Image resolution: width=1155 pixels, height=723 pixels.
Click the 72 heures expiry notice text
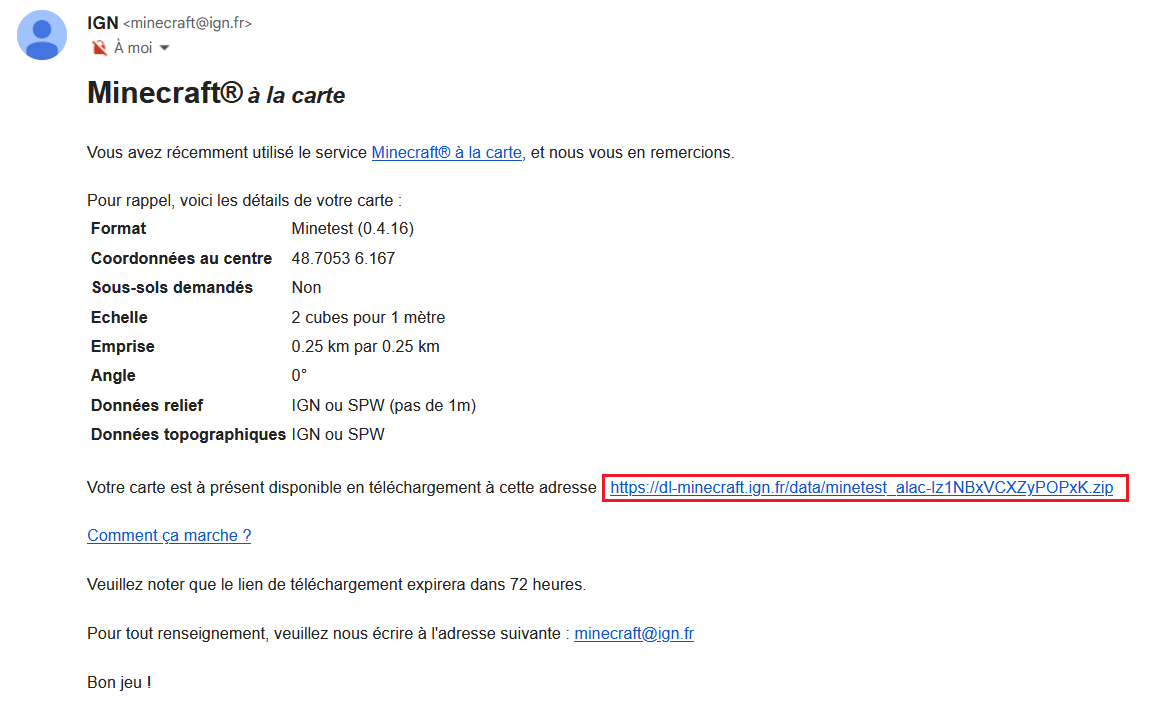click(x=336, y=584)
